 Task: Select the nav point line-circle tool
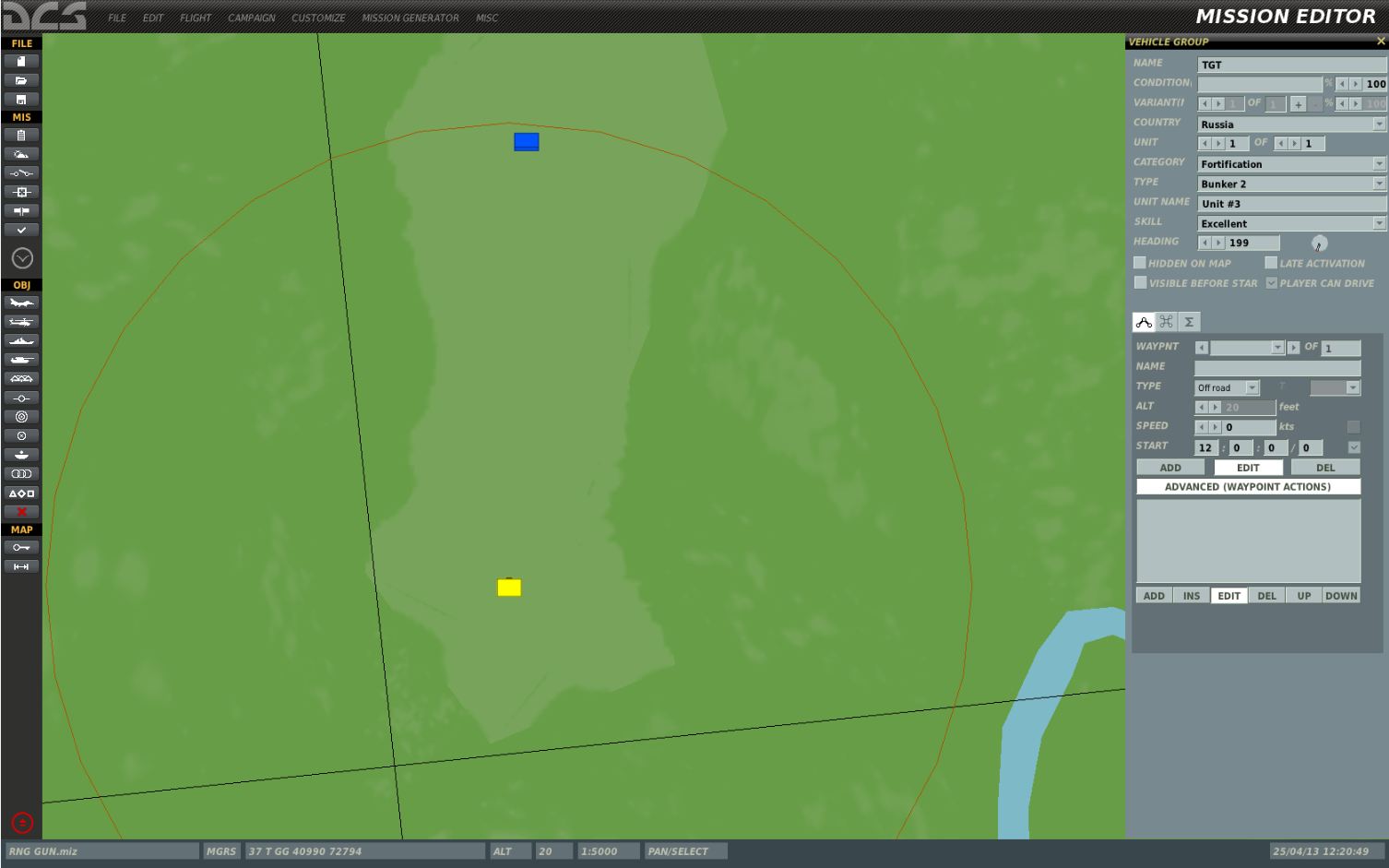point(21,398)
